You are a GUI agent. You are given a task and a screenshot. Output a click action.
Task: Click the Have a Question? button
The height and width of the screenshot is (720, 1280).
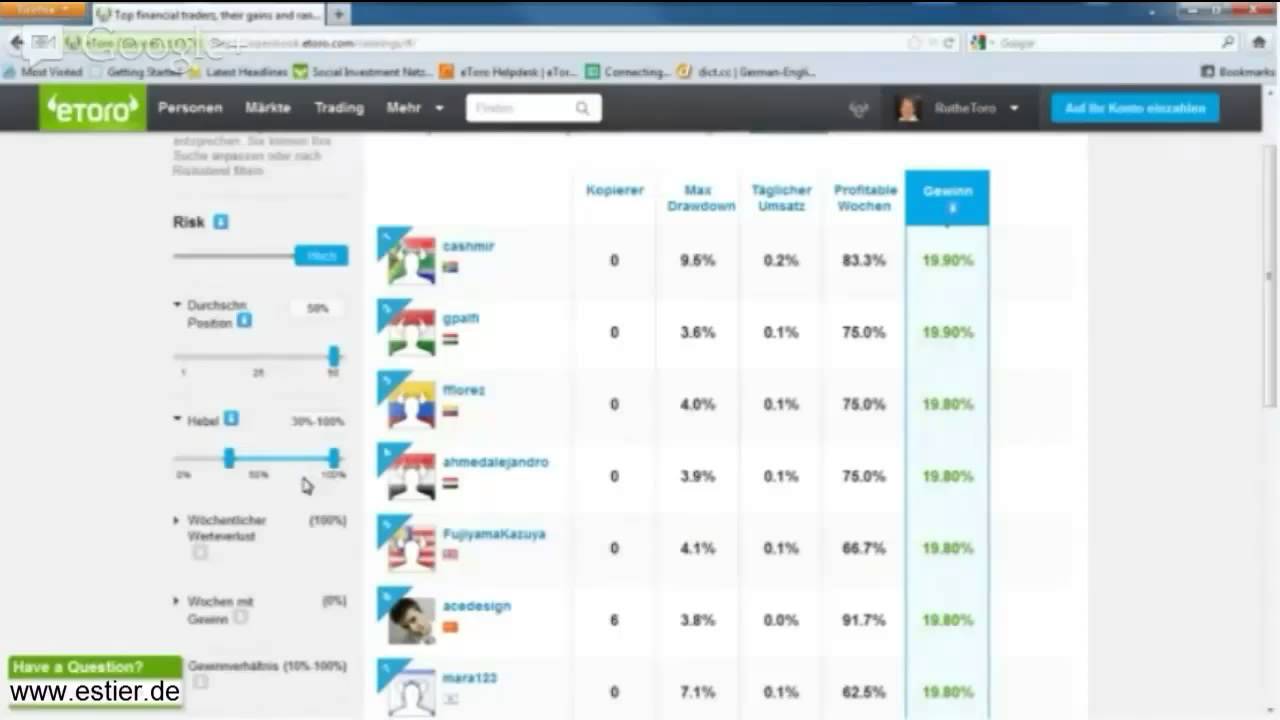click(96, 667)
